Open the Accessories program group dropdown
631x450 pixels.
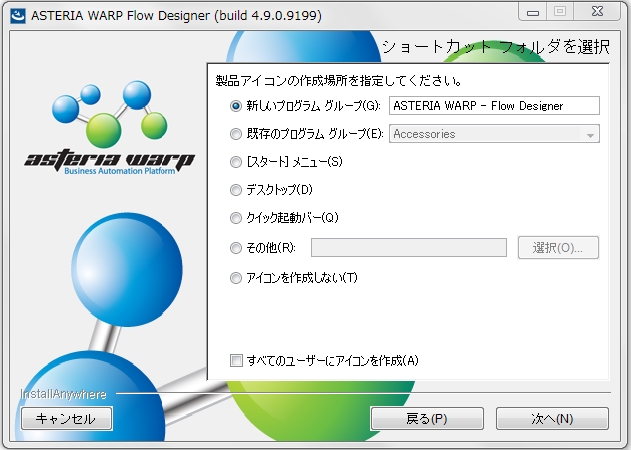[x=494, y=134]
